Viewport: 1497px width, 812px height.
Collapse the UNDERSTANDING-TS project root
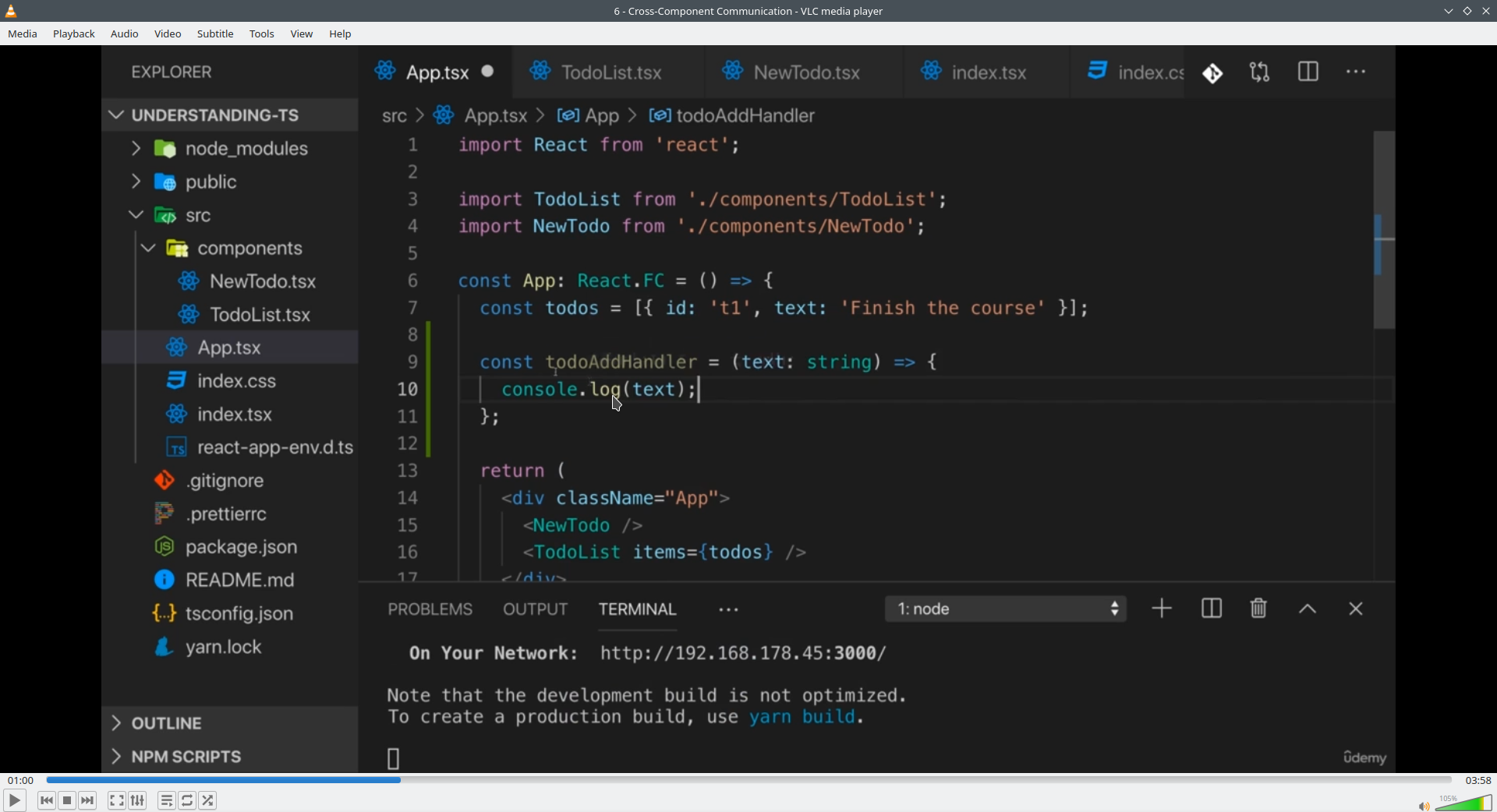point(230,115)
